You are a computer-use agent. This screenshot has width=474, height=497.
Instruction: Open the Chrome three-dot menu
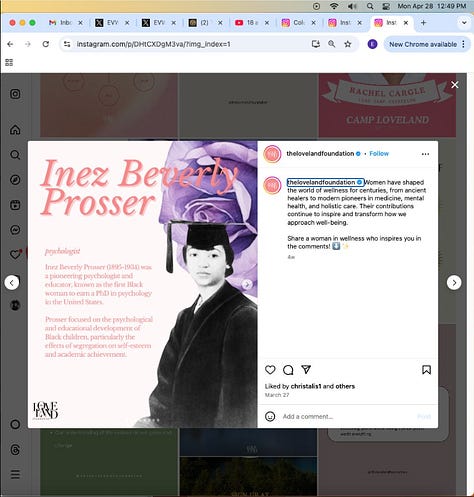463,44
